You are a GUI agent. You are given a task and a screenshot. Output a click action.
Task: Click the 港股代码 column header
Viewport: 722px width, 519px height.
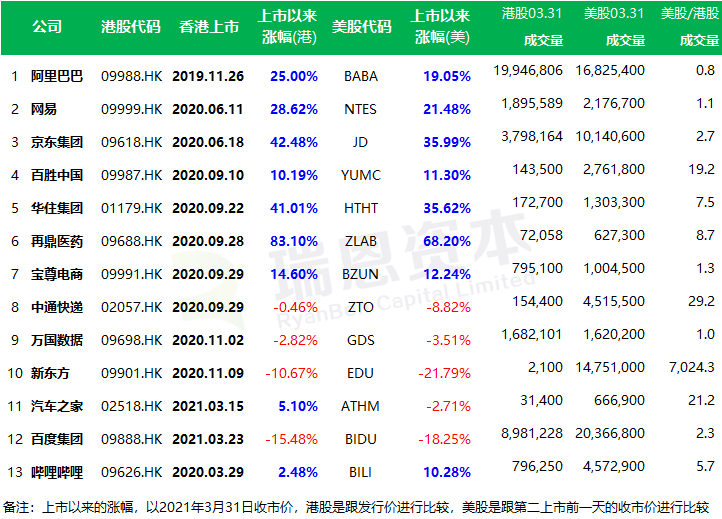click(130, 27)
